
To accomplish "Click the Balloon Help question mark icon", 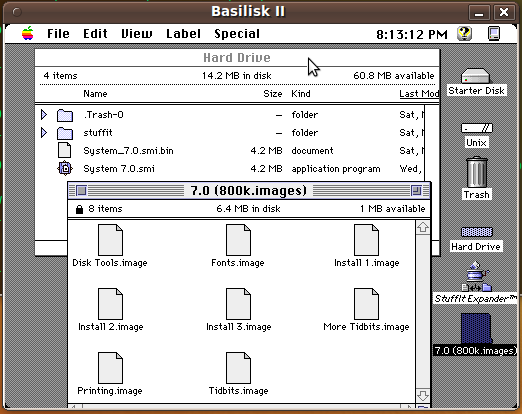I will pyautogui.click(x=464, y=33).
